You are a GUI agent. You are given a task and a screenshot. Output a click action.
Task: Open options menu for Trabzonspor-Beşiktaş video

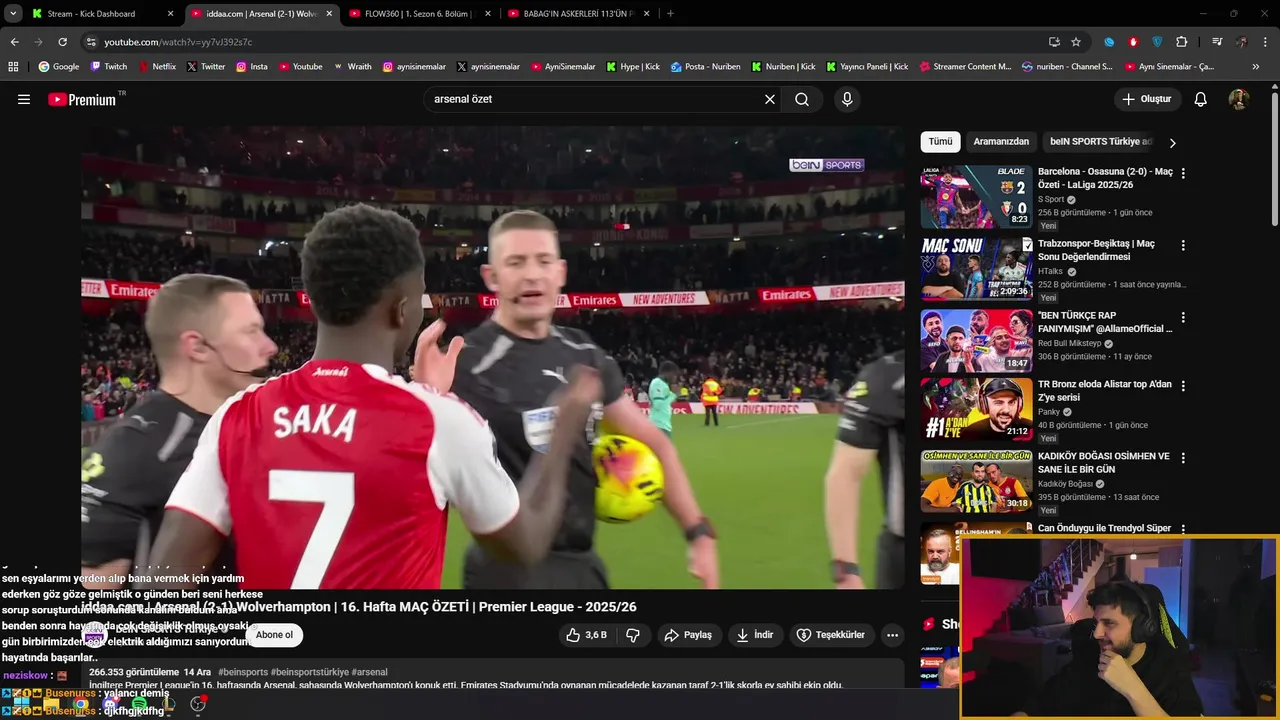click(1183, 245)
